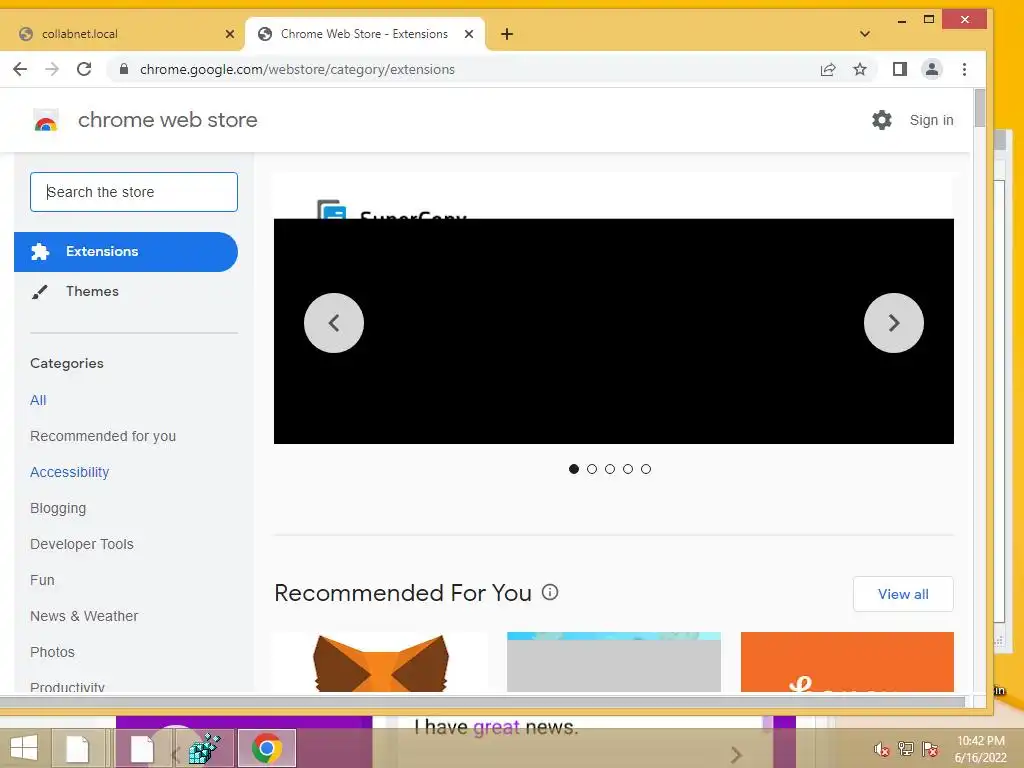Click the chrome web store rainbow logo
Image resolution: width=1024 pixels, height=768 pixels.
pyautogui.click(x=46, y=120)
